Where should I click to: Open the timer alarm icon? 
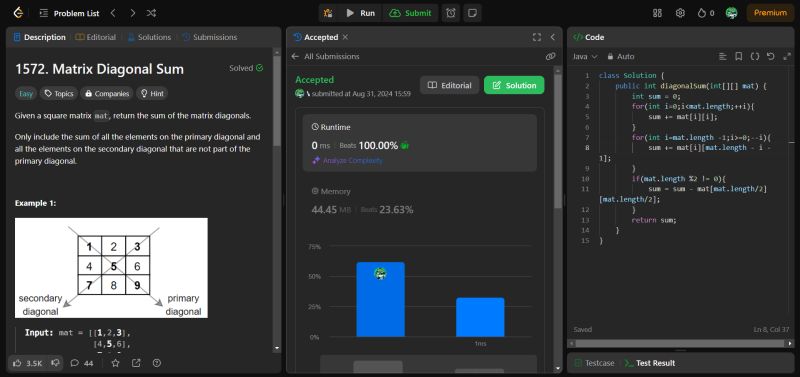click(x=451, y=13)
